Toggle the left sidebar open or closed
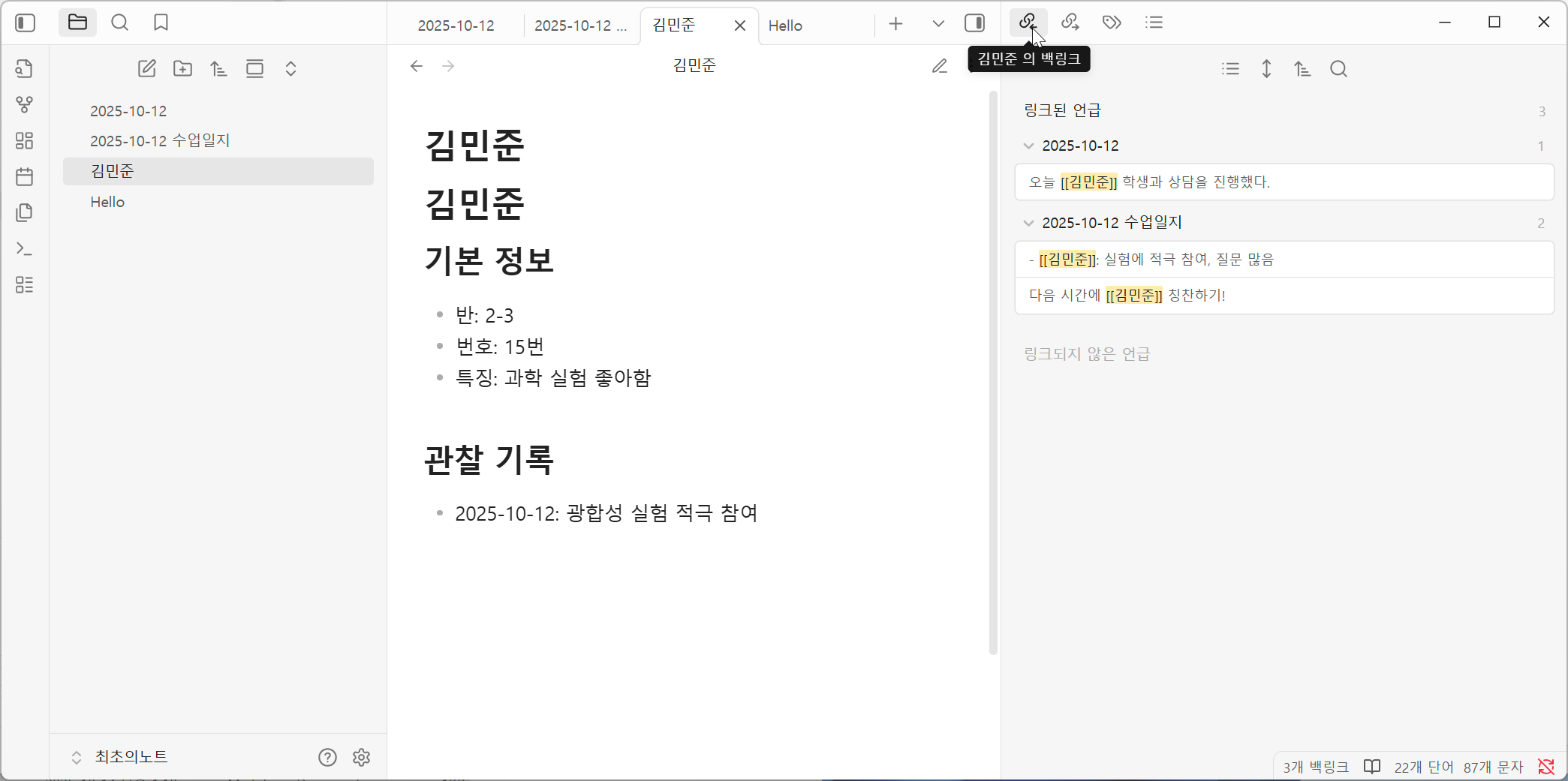This screenshot has height=781, width=1568. click(25, 23)
